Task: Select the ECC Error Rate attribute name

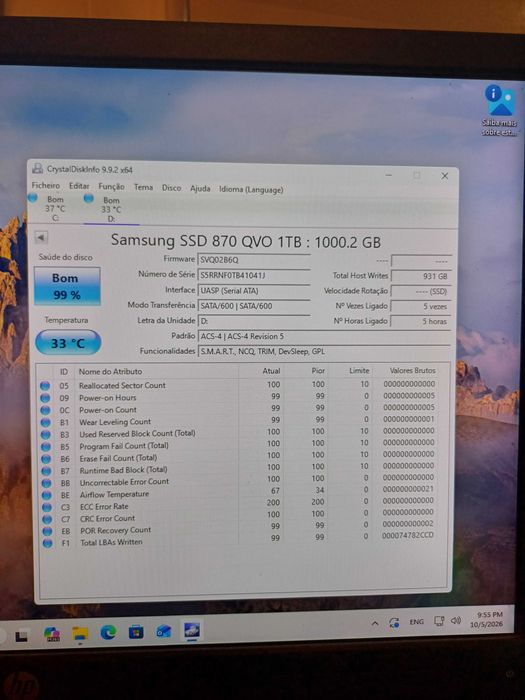Action: coord(104,507)
